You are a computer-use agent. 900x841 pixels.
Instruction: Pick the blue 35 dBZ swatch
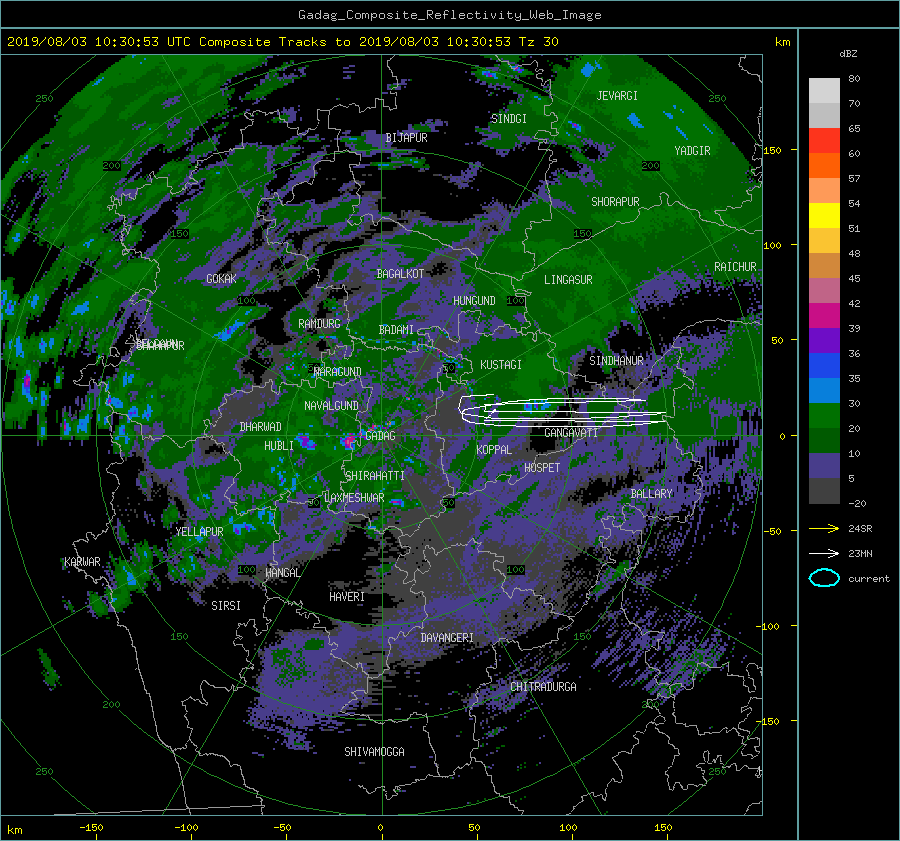click(x=824, y=365)
